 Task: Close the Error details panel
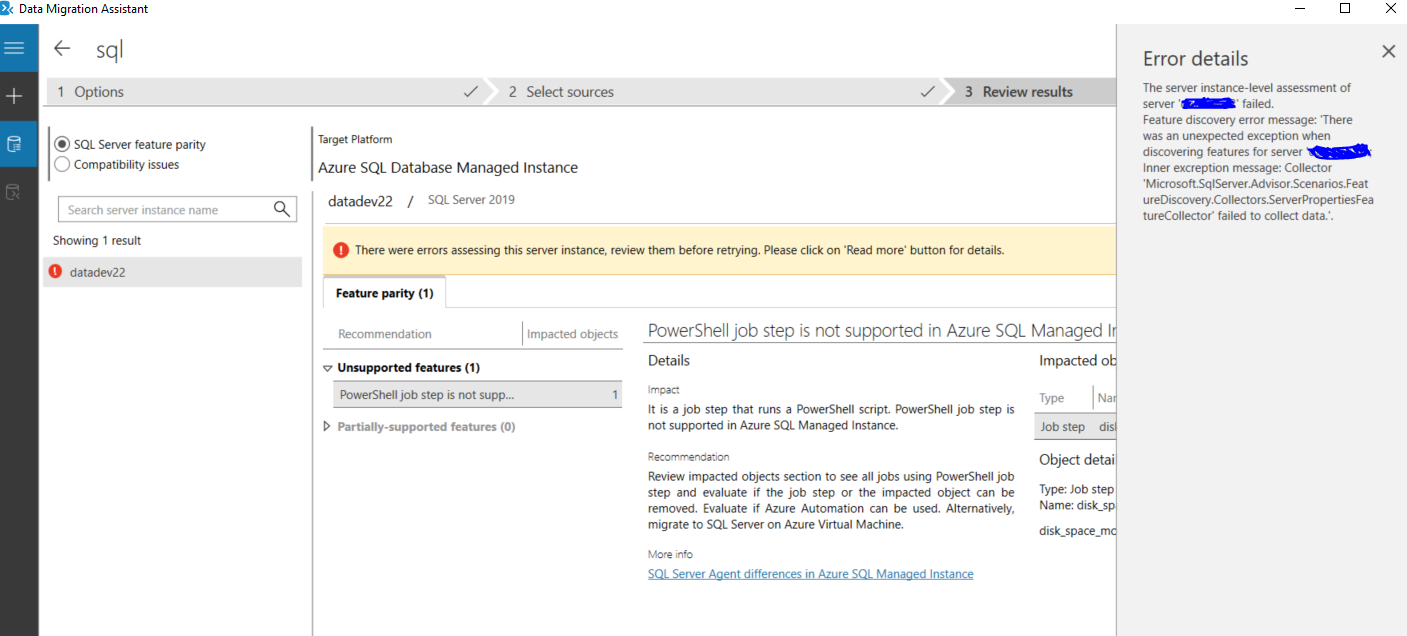coord(1388,51)
